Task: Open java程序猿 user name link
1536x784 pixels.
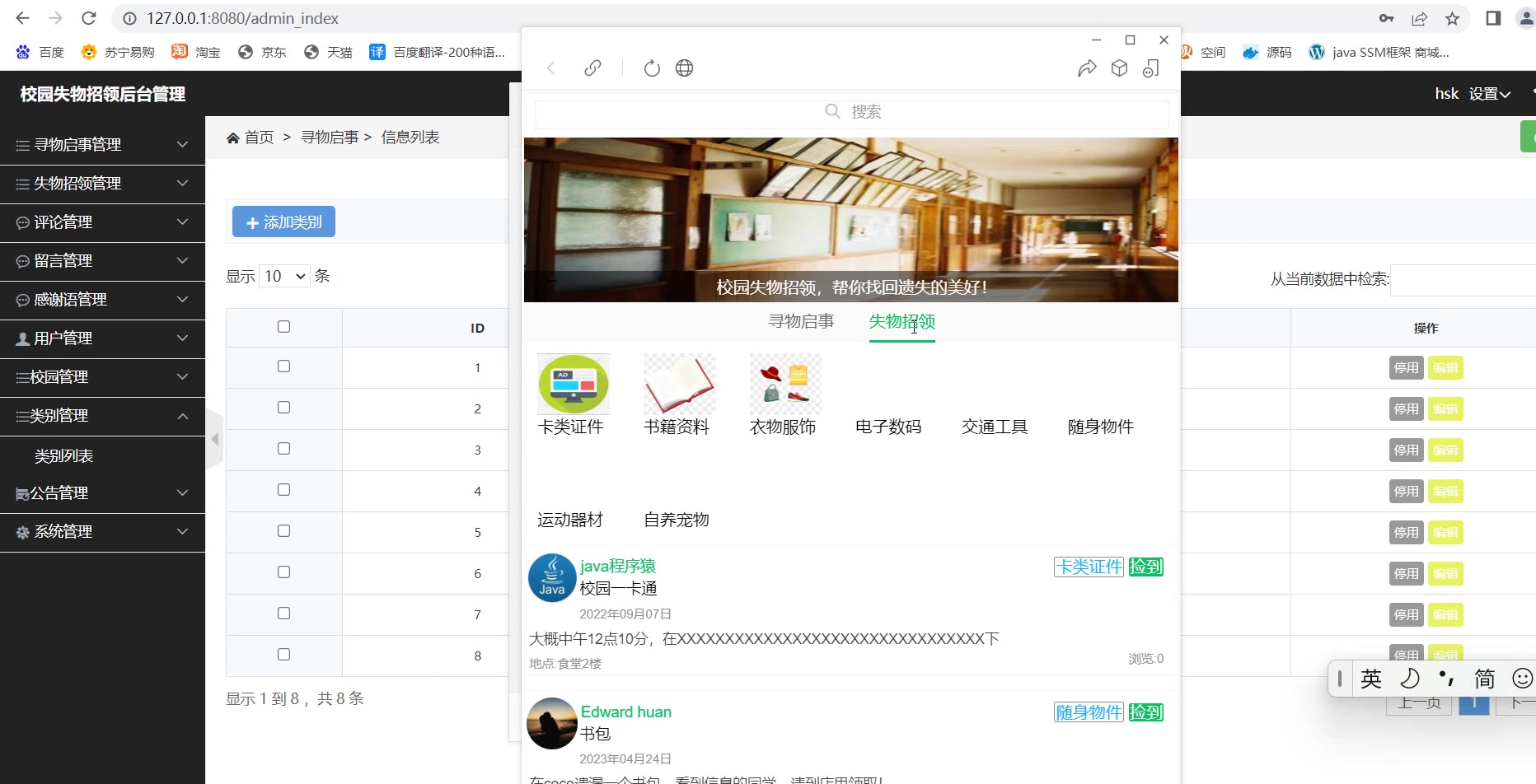Action: pos(618,566)
